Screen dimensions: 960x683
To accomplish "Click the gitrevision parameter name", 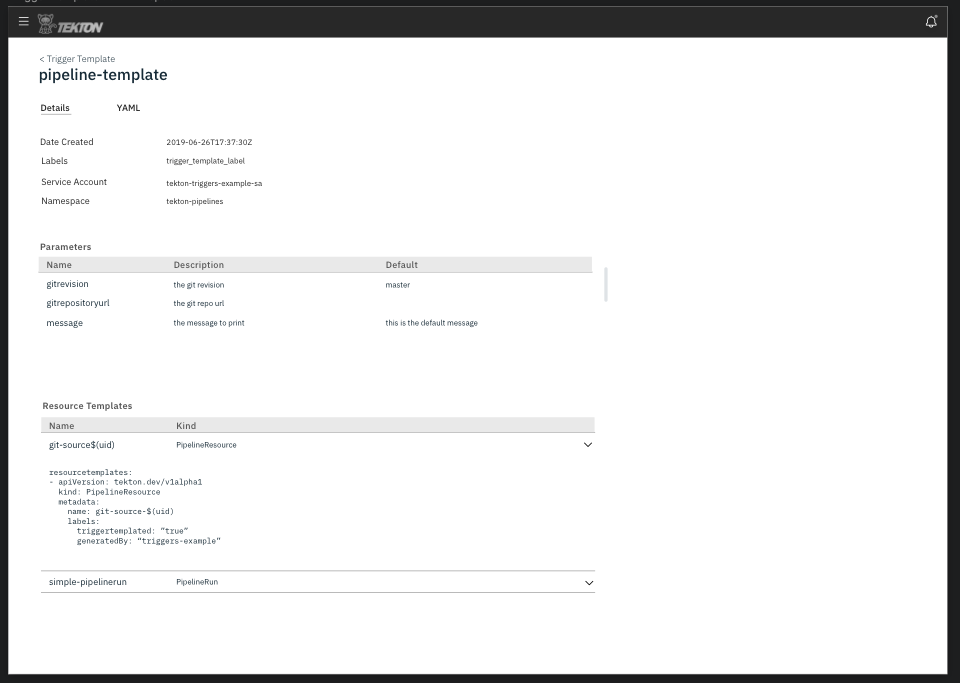I will point(67,284).
